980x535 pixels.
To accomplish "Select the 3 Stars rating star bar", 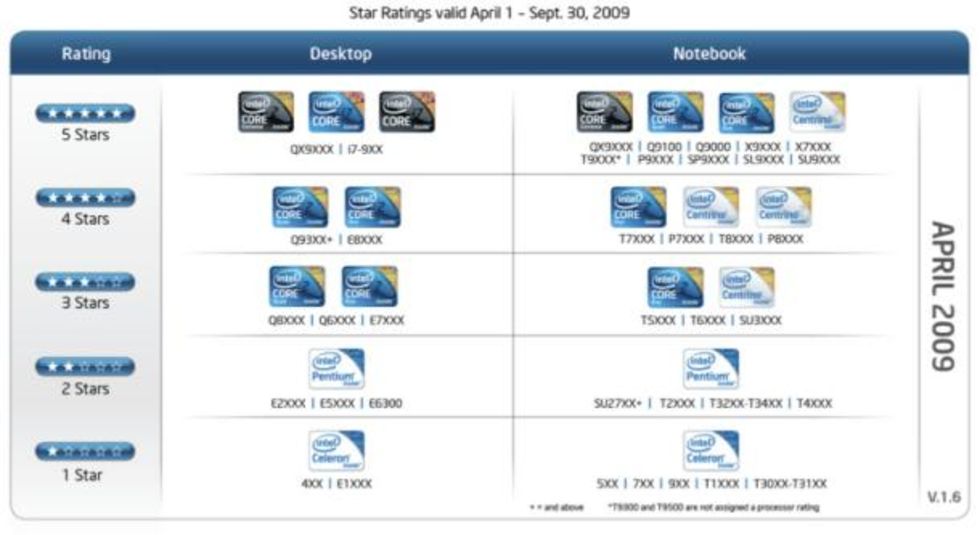I will pos(85,283).
